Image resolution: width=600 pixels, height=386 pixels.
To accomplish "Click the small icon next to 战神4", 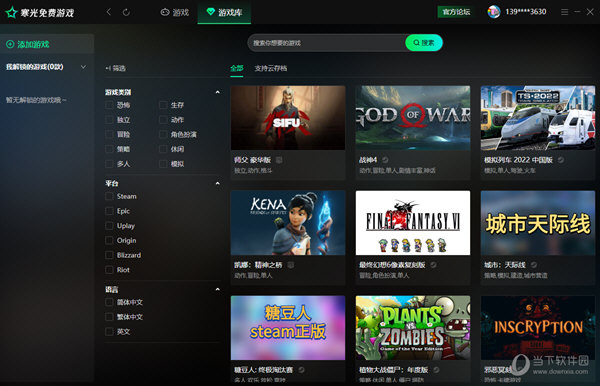I will pyautogui.click(x=385, y=160).
